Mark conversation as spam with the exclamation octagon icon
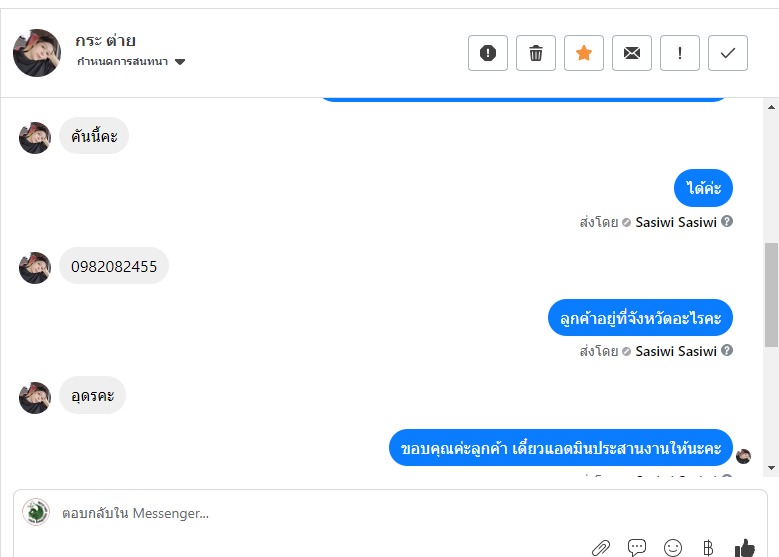The height and width of the screenshot is (557, 779). pyautogui.click(x=487, y=53)
